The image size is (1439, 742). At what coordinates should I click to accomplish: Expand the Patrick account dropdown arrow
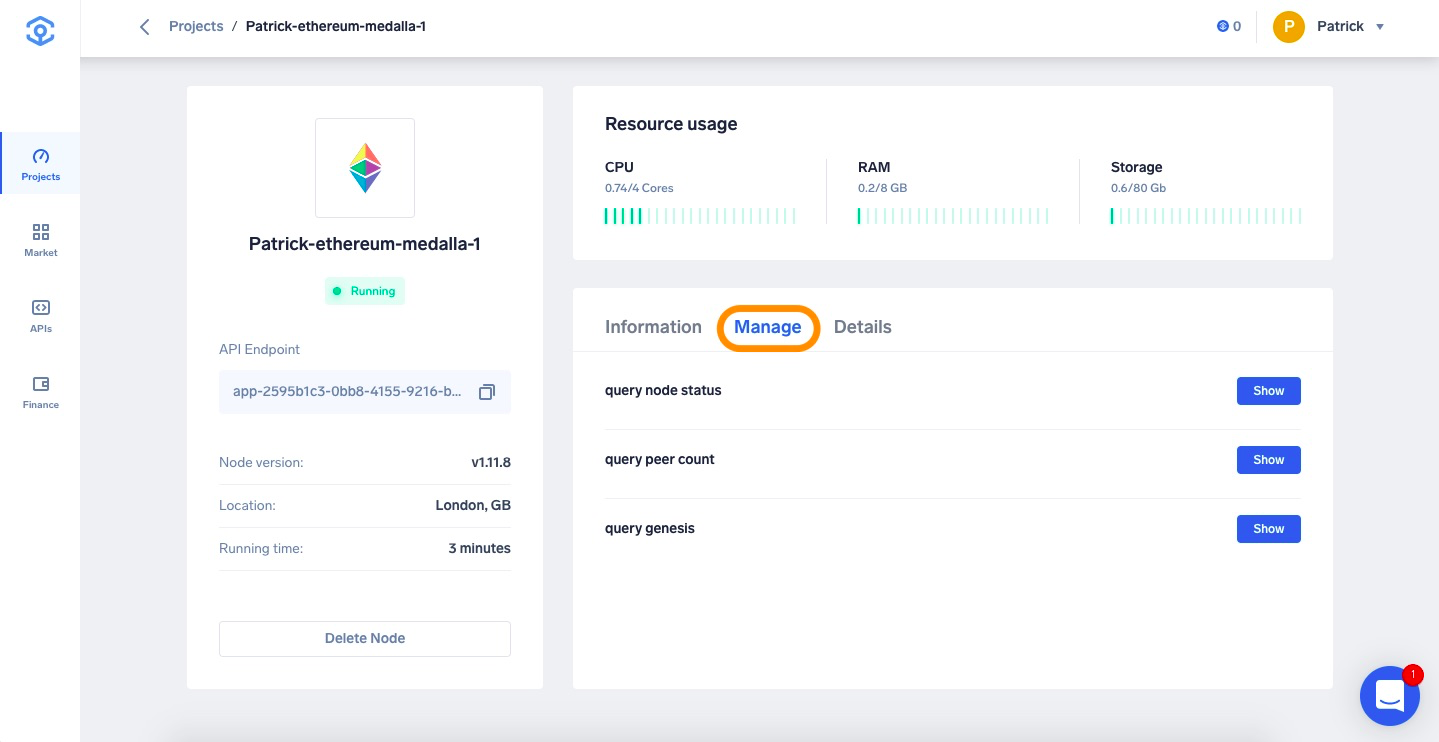click(1380, 27)
